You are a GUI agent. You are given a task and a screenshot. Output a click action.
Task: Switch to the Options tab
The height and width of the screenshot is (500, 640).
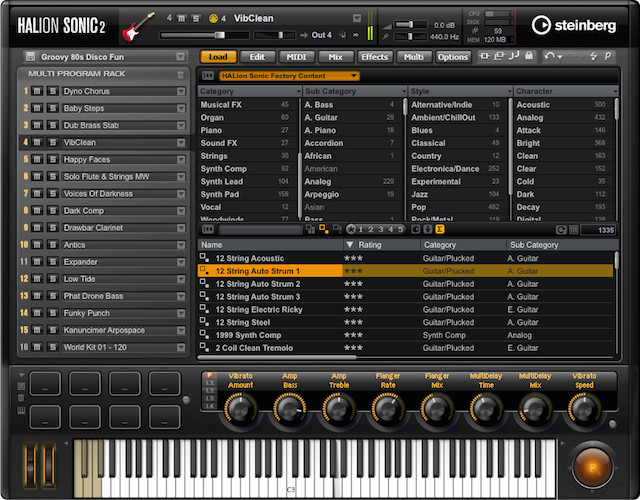click(x=453, y=57)
